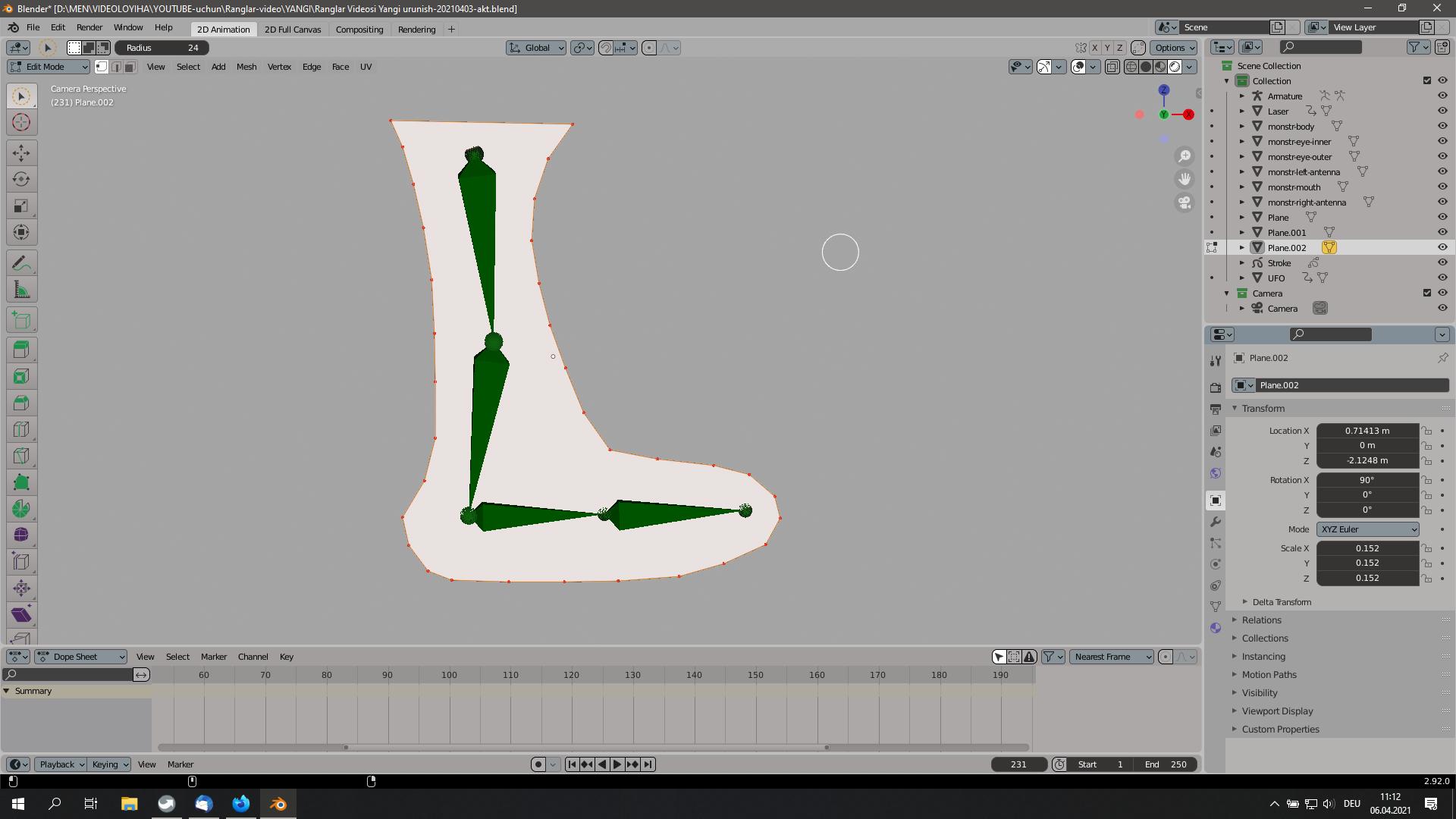The image size is (1456, 819).
Task: Select the Edge Slide tool
Action: click(21, 562)
